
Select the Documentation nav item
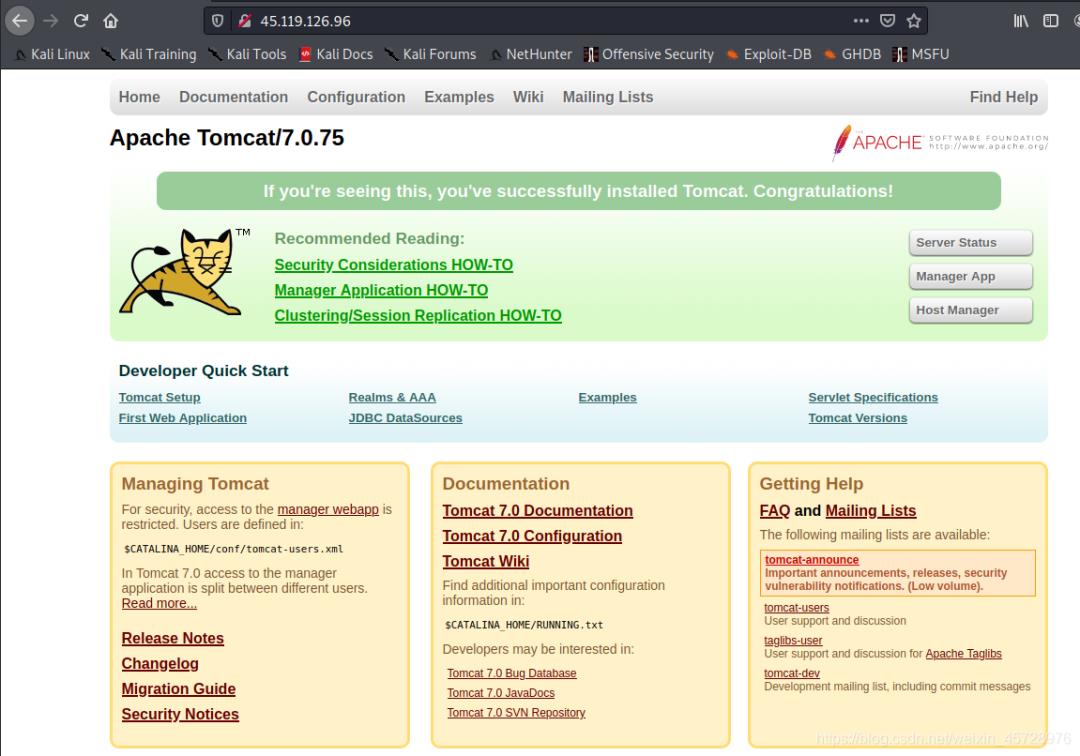(233, 97)
